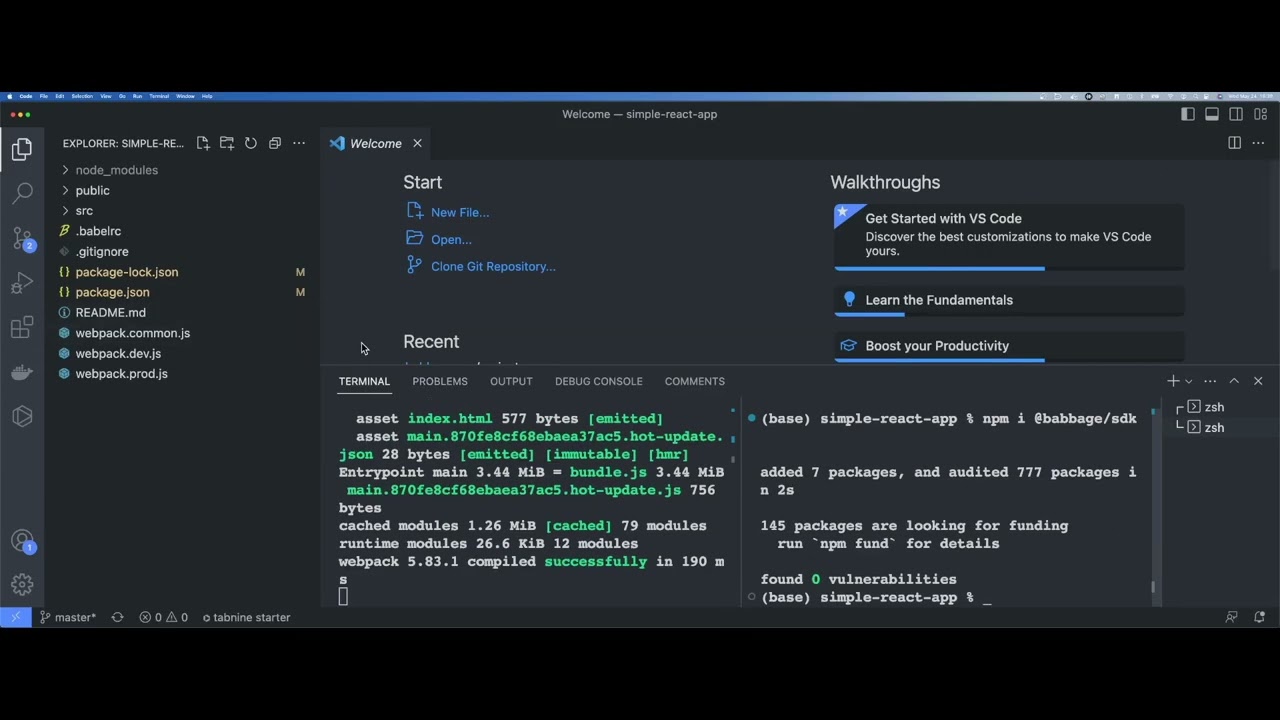Toggle the primary side bar visibility
1280x720 pixels.
point(1188,114)
